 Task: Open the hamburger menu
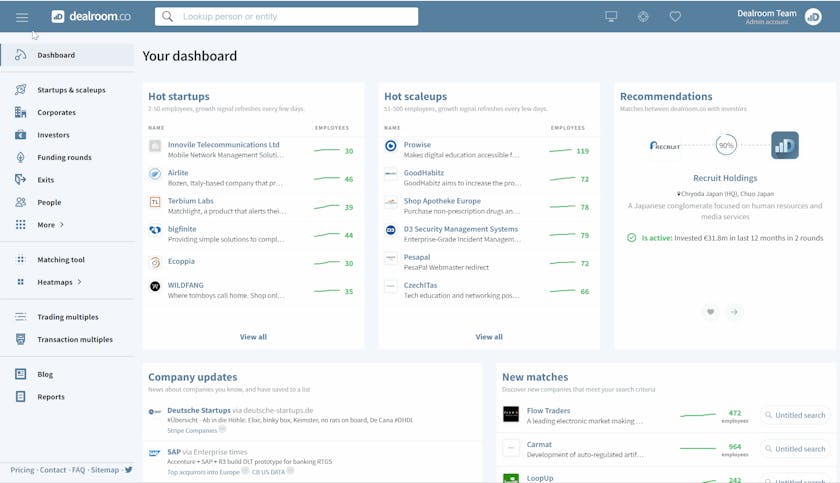pos(22,17)
